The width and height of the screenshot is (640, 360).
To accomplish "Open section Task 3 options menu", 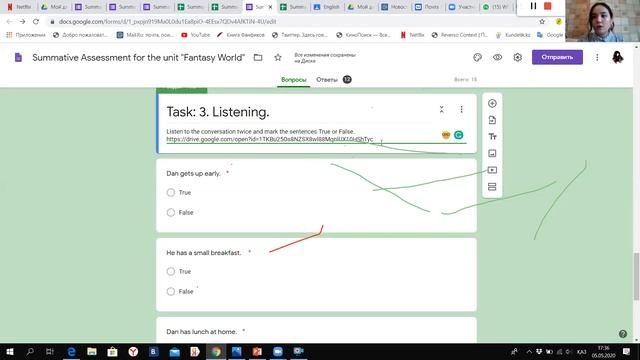I will 461,109.
